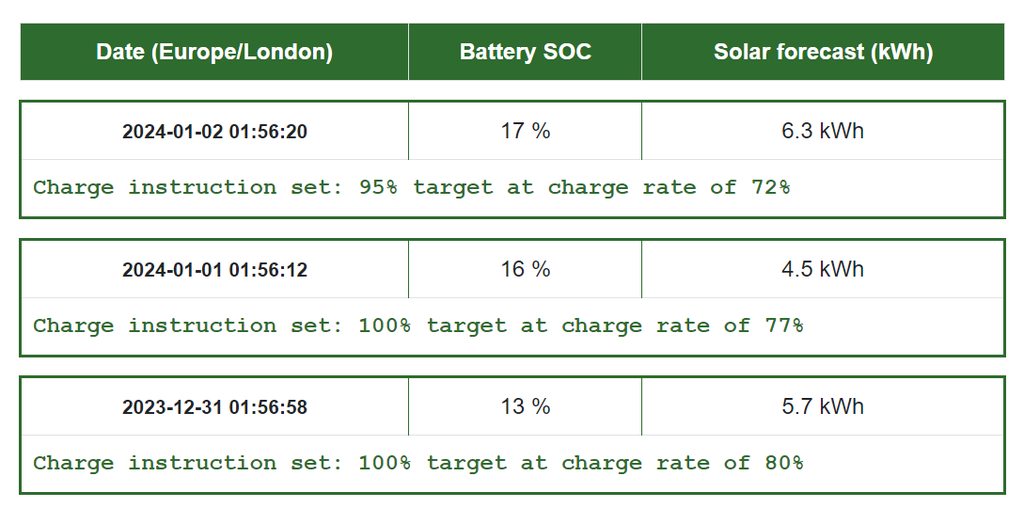This screenshot has height=508, width=1024.
Task: Select the 4.5 kWh solar forecast cell
Action: tap(823, 269)
